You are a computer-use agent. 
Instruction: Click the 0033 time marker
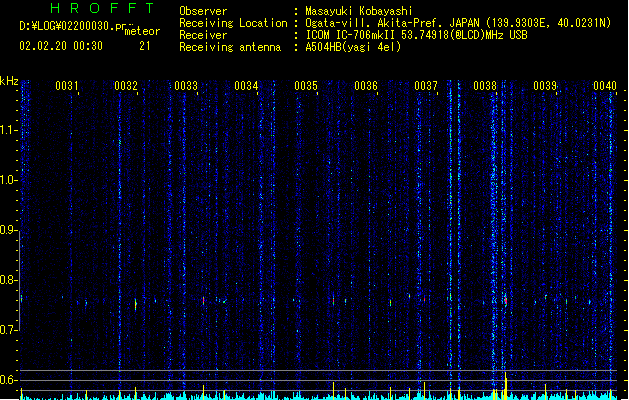[186, 86]
